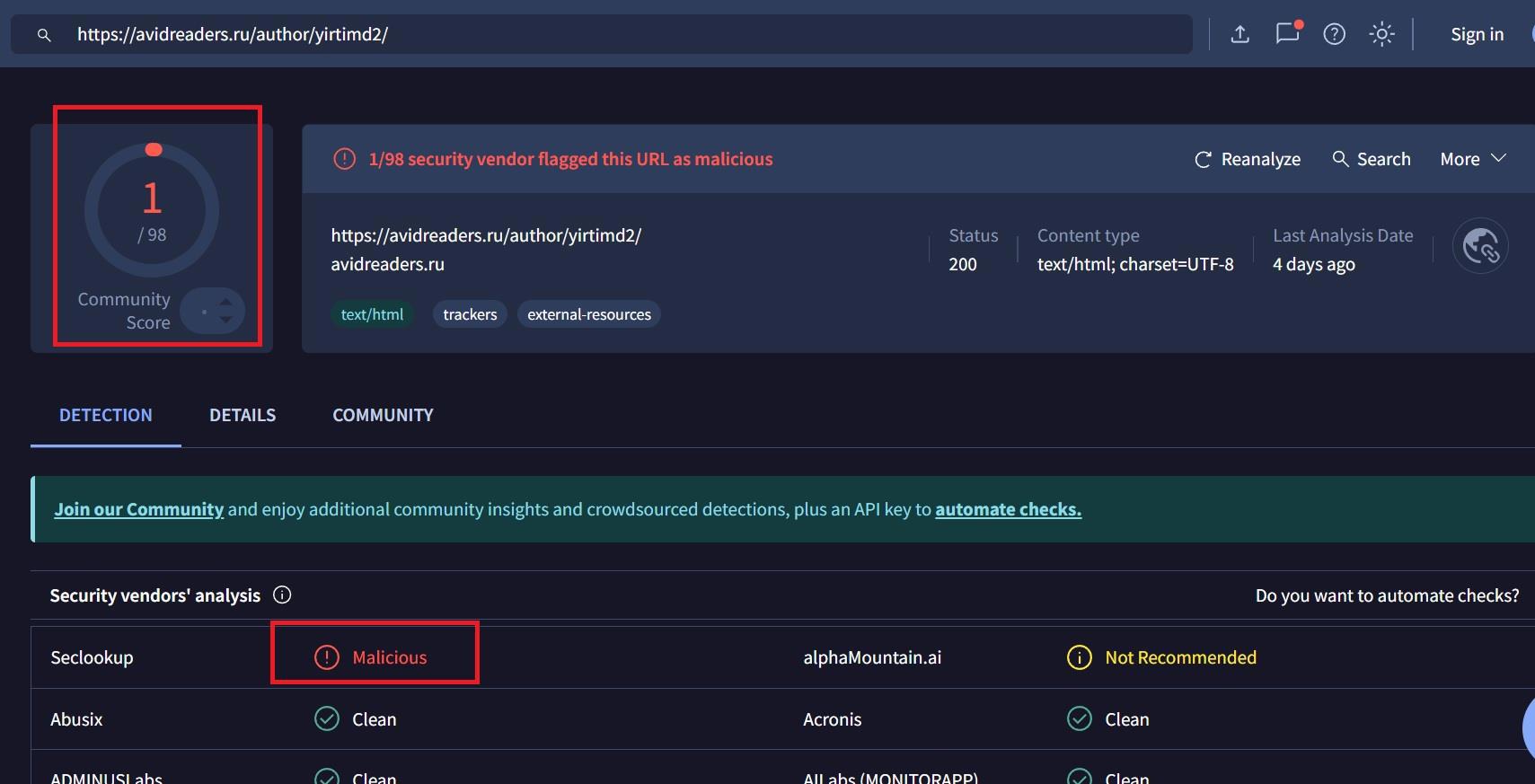1535x784 pixels.
Task: Toggle the light/dark theme sun icon
Action: 1381,34
